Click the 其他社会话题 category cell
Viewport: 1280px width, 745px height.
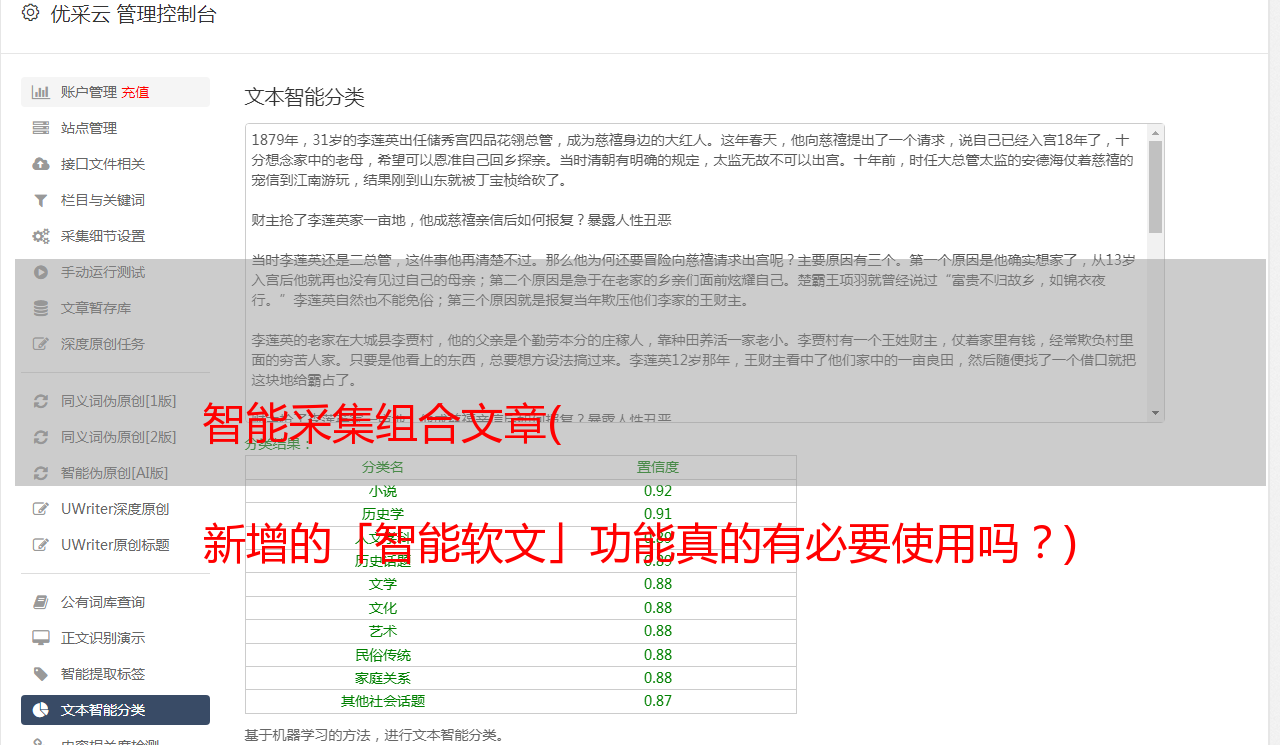click(x=383, y=701)
